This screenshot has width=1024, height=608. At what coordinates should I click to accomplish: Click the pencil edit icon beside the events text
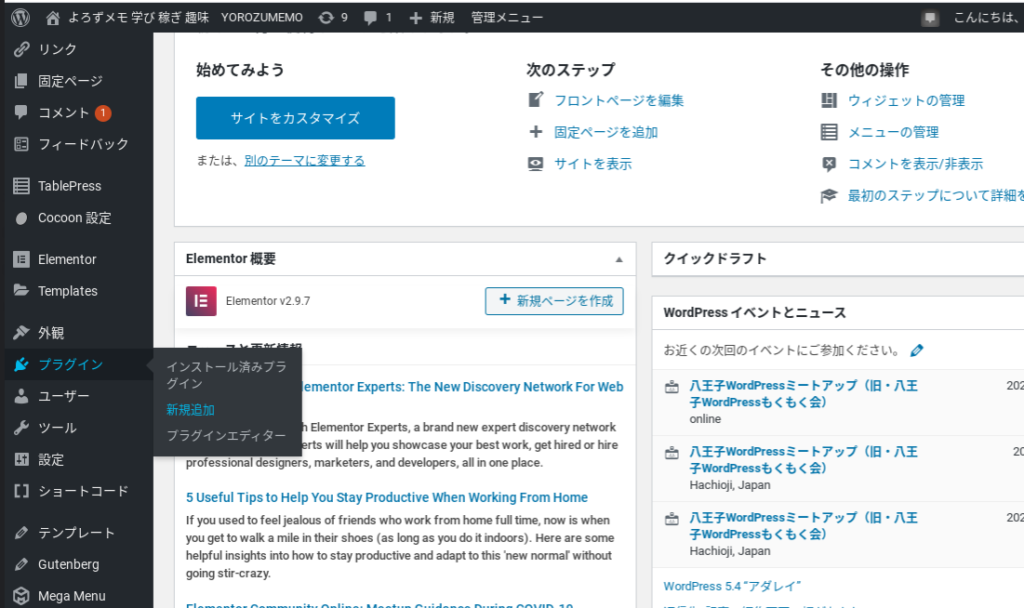pyautogui.click(x=917, y=350)
